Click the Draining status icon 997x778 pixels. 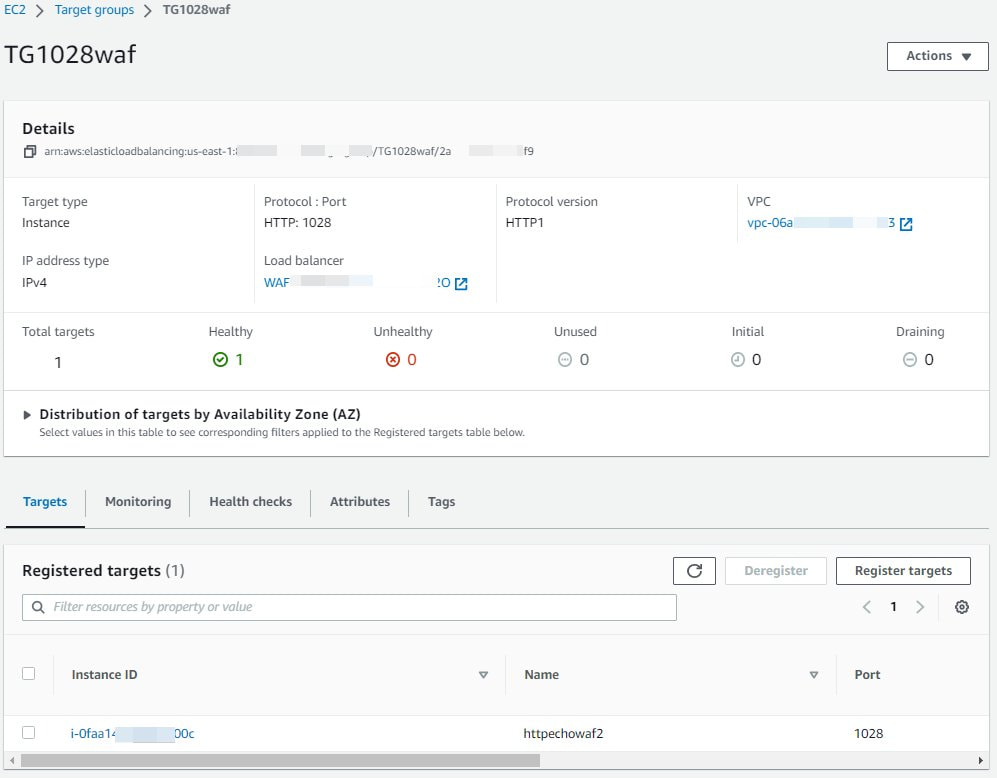pos(910,360)
